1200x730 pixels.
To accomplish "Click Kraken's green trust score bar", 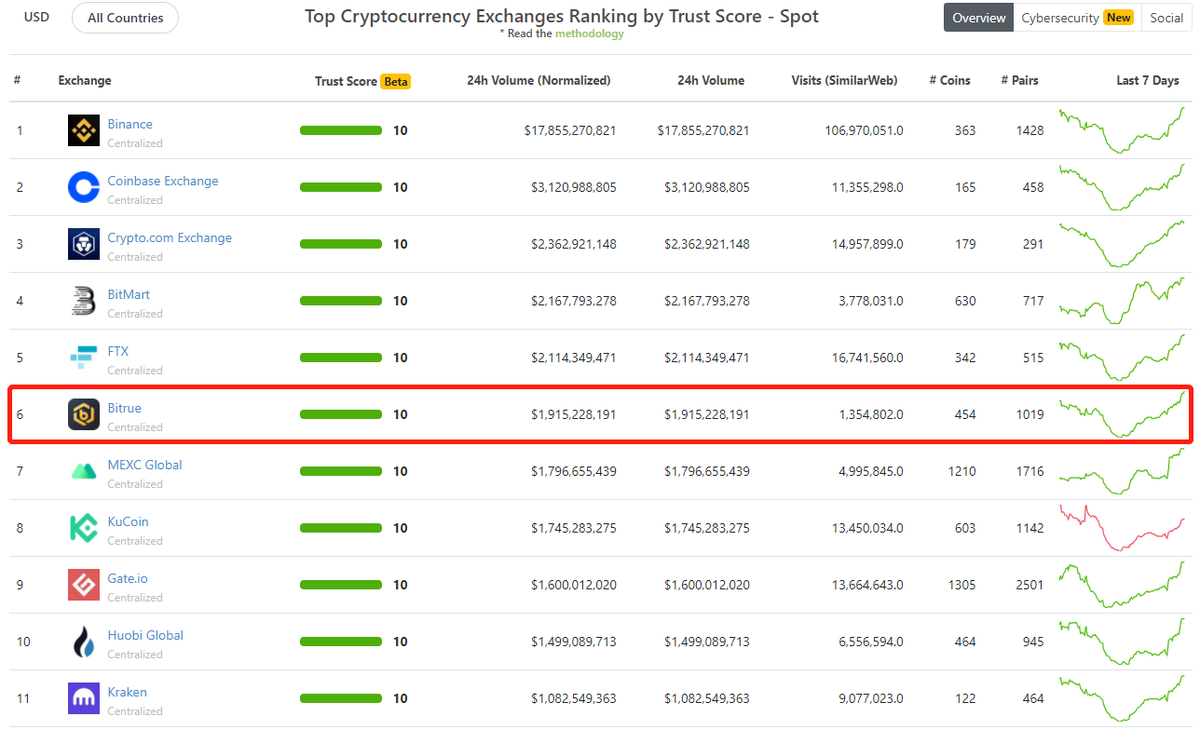I will pos(341,699).
